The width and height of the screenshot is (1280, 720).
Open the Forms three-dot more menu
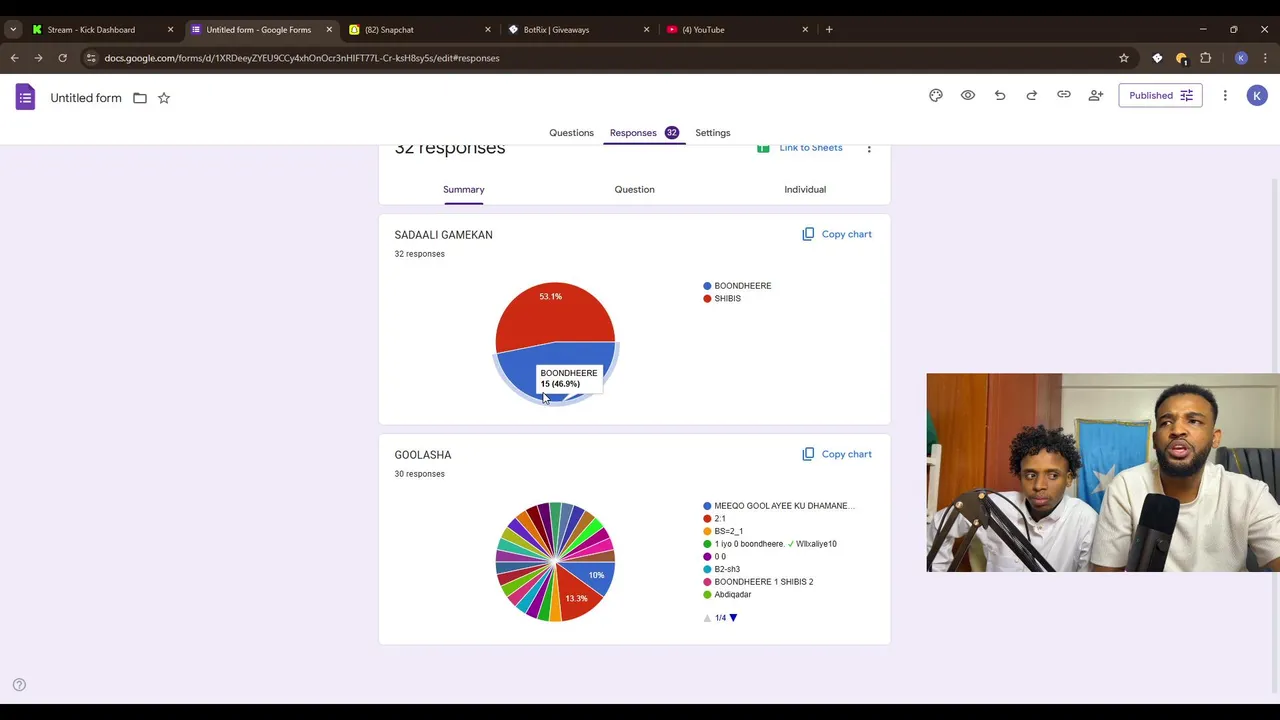tap(1225, 96)
